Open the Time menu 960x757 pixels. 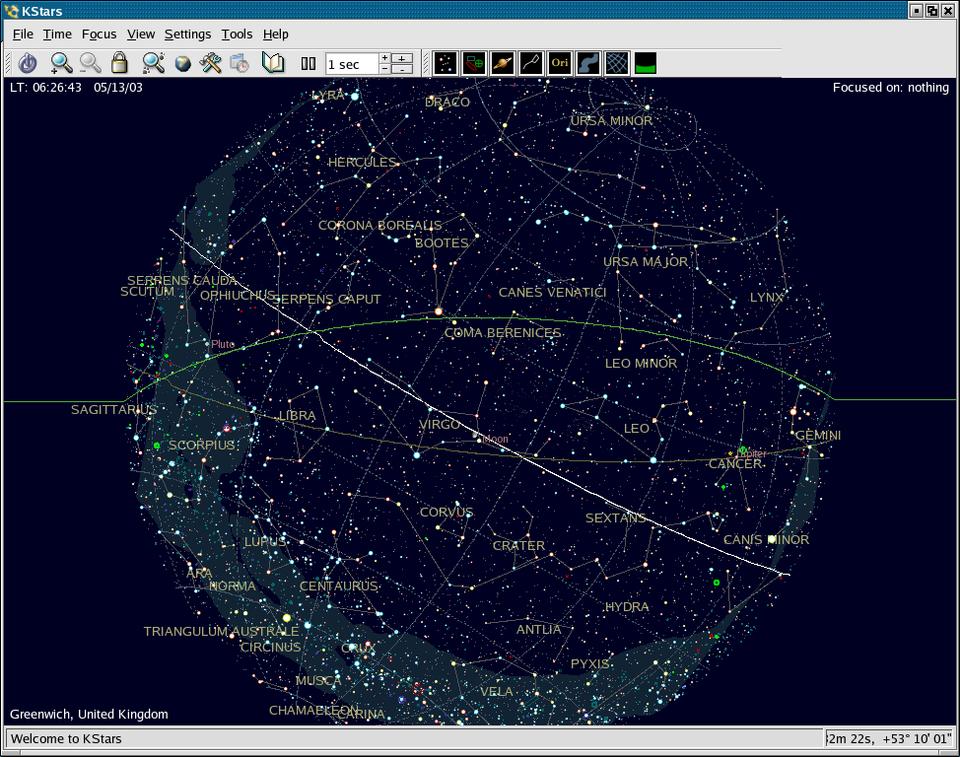point(57,34)
